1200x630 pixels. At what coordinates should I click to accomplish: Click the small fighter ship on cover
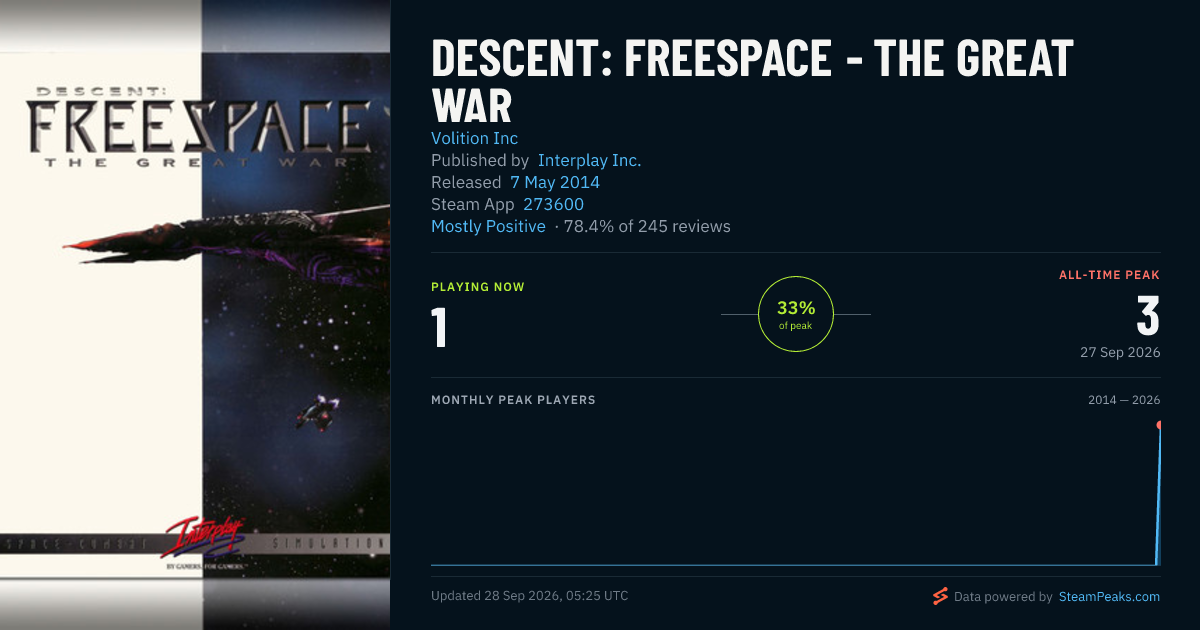(x=318, y=411)
